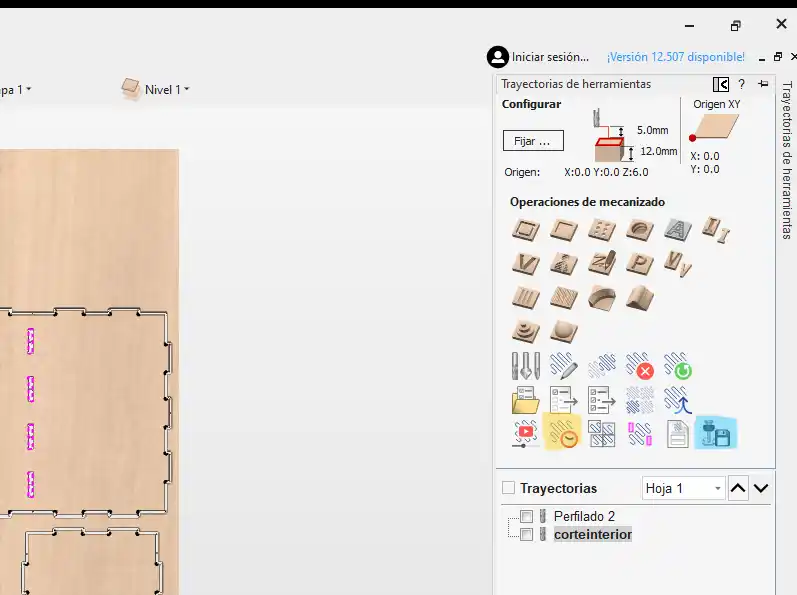Open the Nivel 1 dropdown

pyautogui.click(x=155, y=89)
